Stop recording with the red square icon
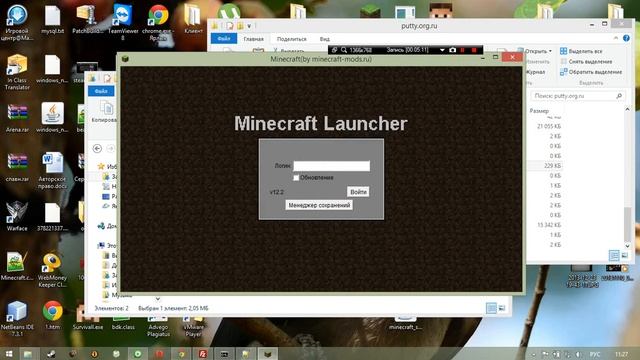 [x=474, y=50]
